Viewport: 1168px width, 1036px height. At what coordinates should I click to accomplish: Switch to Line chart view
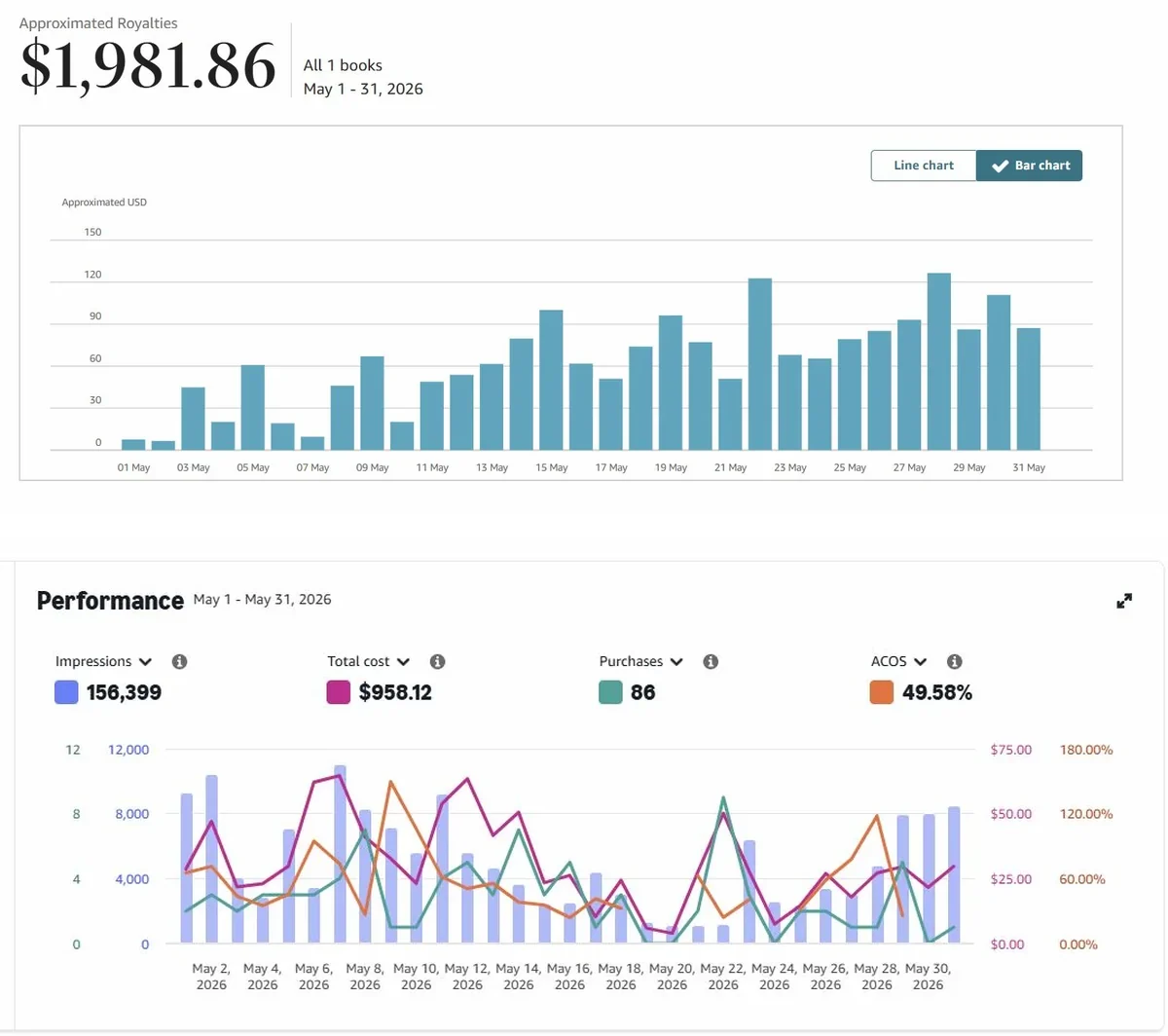tap(924, 166)
